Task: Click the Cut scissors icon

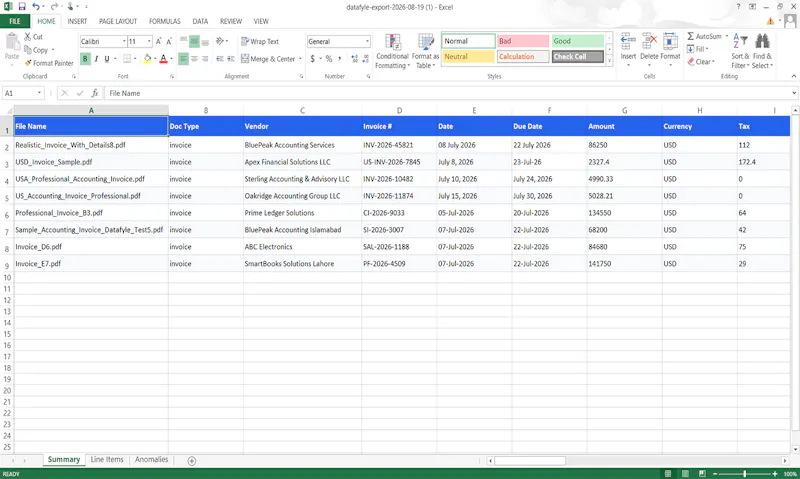Action: click(28, 37)
